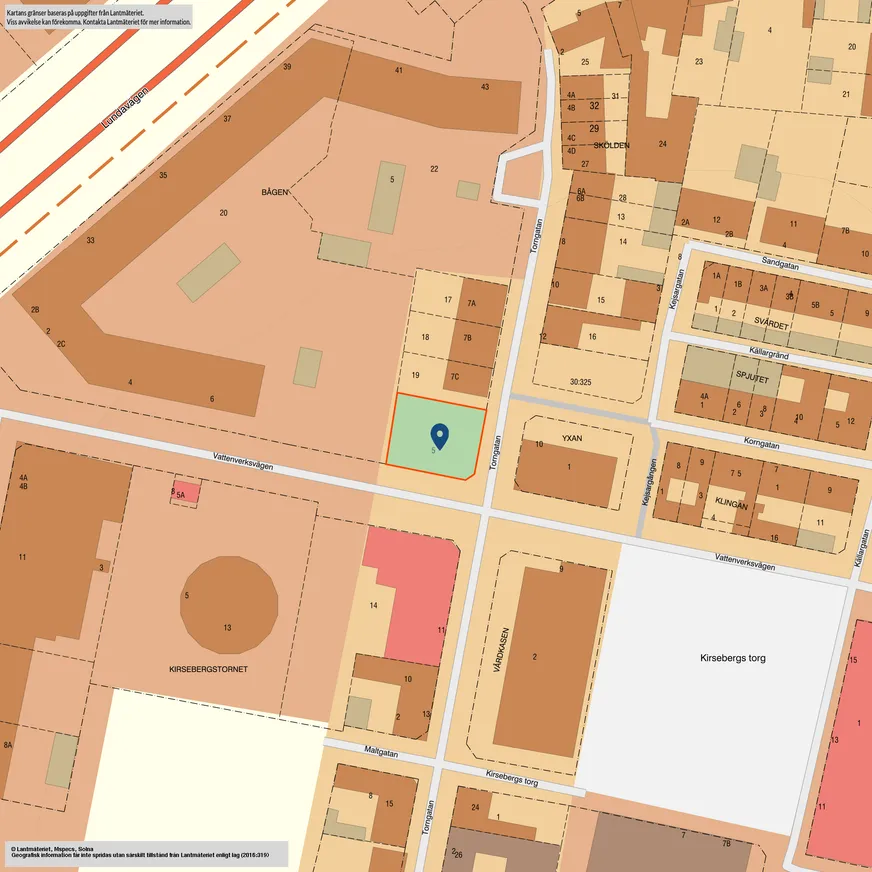The height and width of the screenshot is (872, 872).
Task: Click plot number 17
Action: [448, 300]
